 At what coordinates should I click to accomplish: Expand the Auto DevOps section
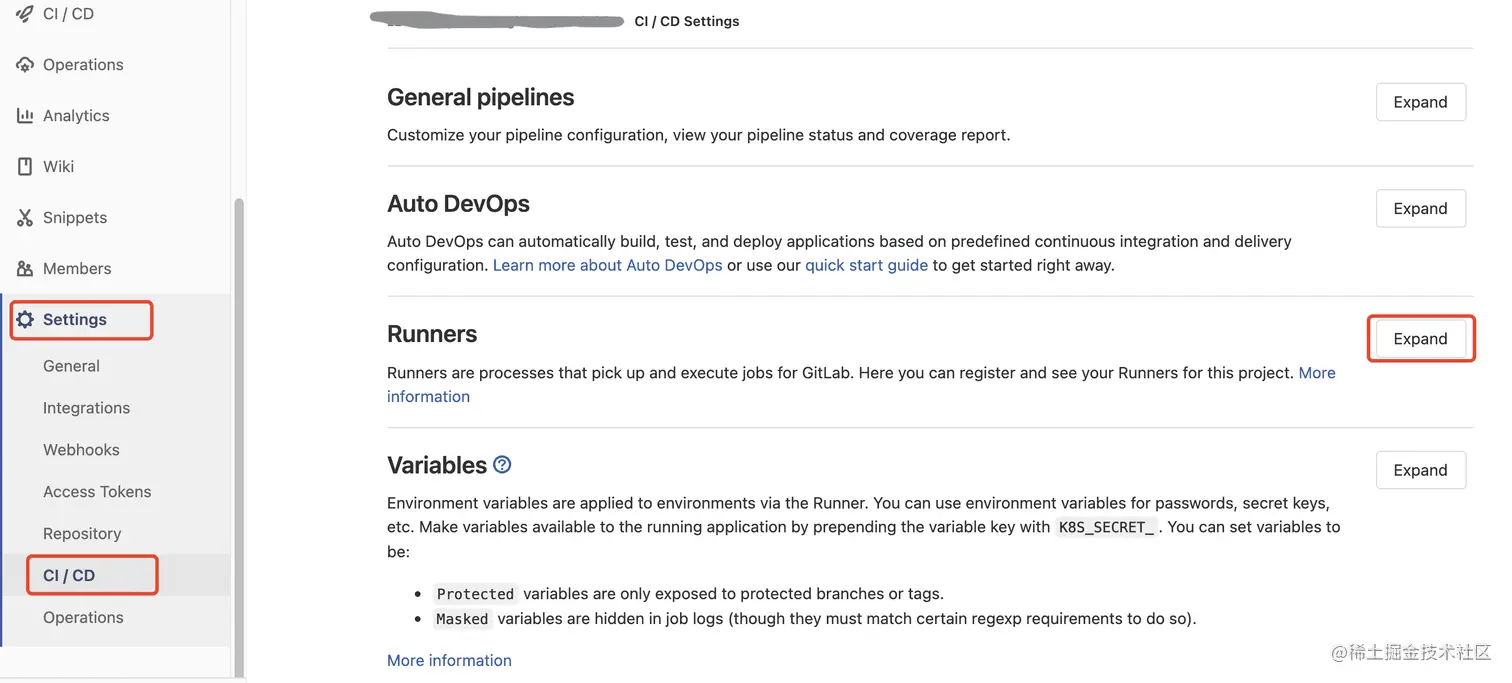pyautogui.click(x=1420, y=208)
